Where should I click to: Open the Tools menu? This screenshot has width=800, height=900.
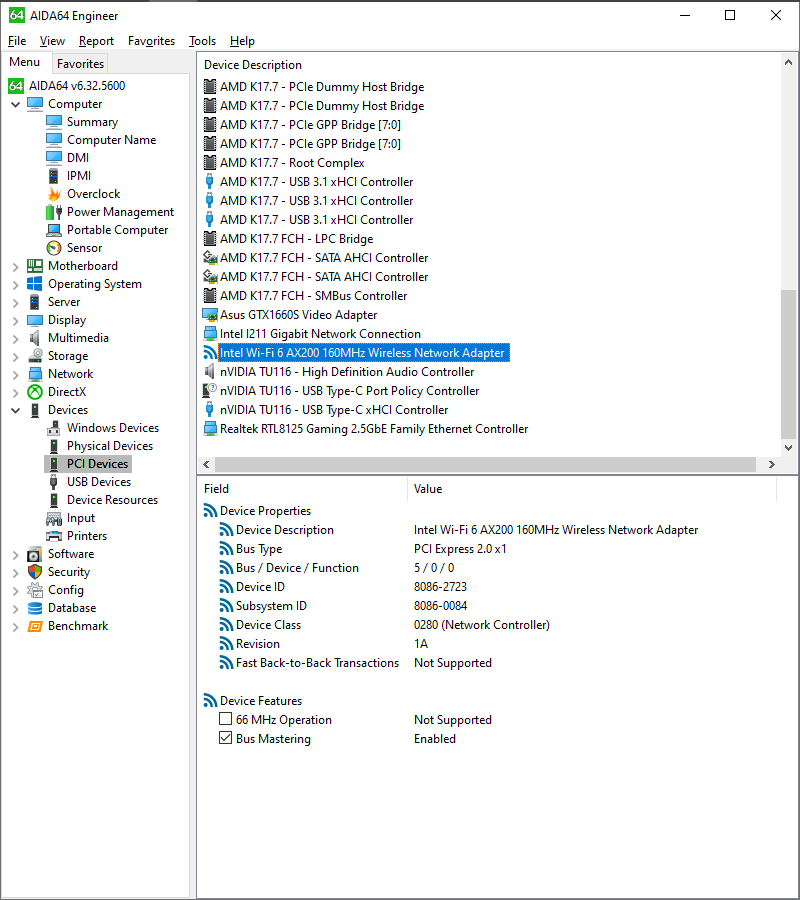(203, 41)
